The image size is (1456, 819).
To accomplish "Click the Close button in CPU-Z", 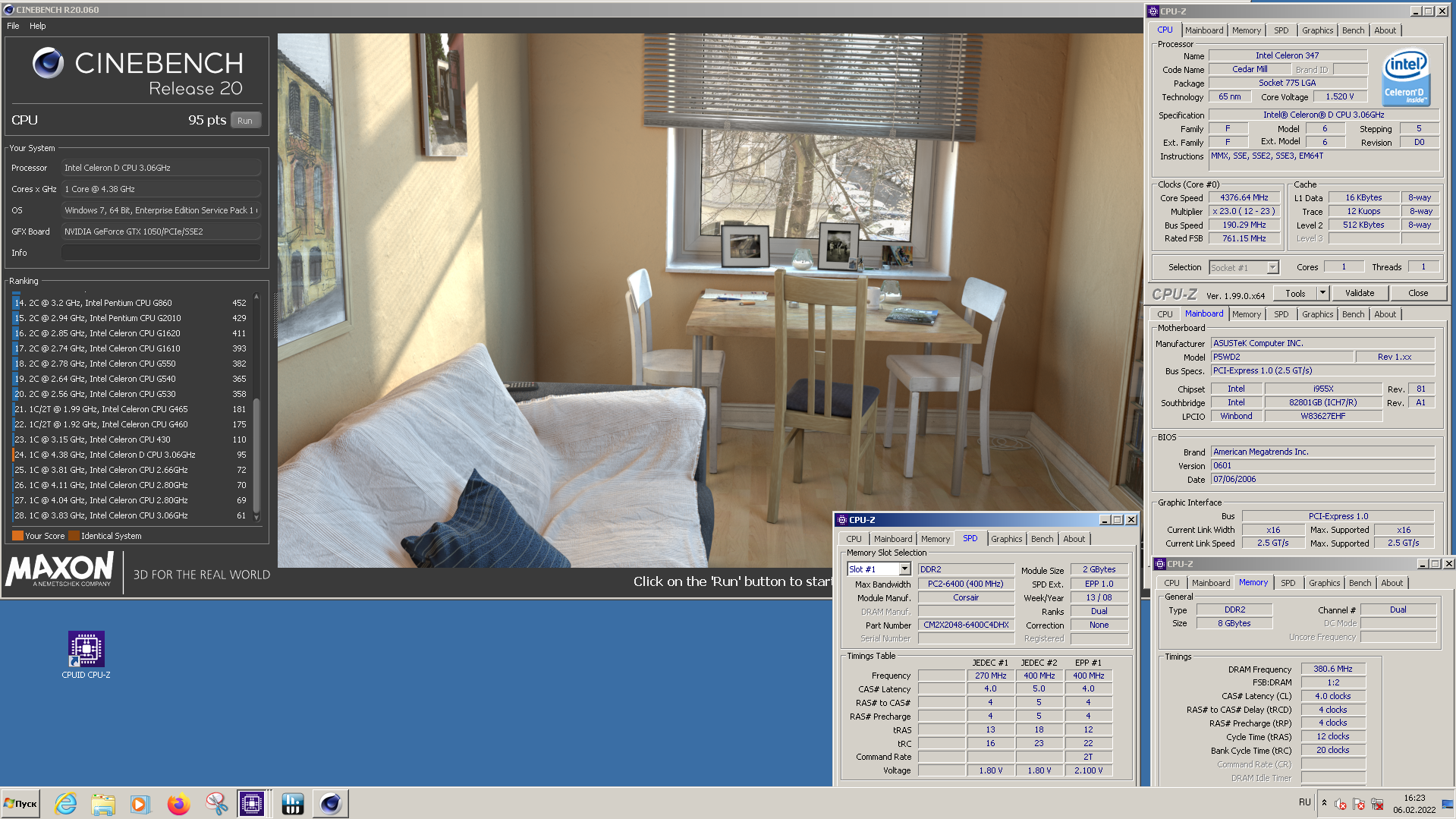I will [1418, 293].
